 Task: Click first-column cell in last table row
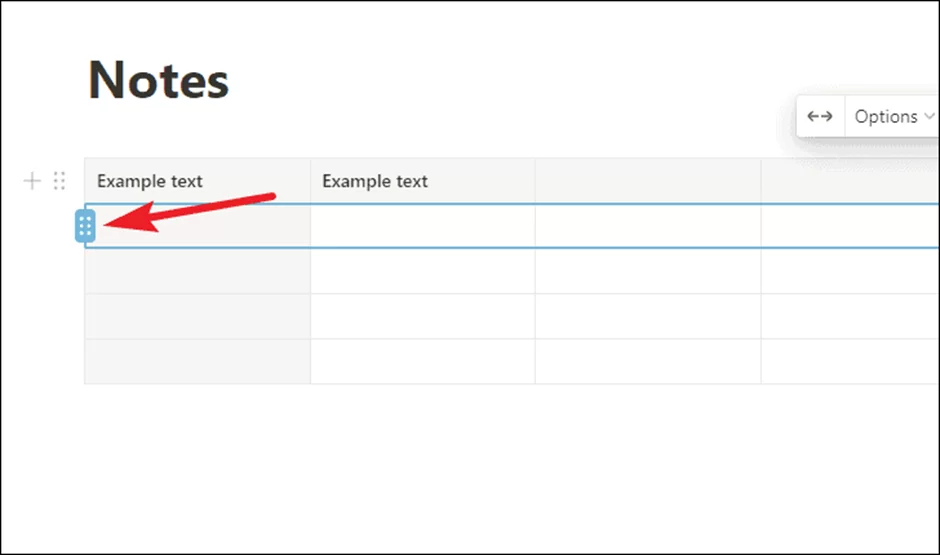click(197, 361)
